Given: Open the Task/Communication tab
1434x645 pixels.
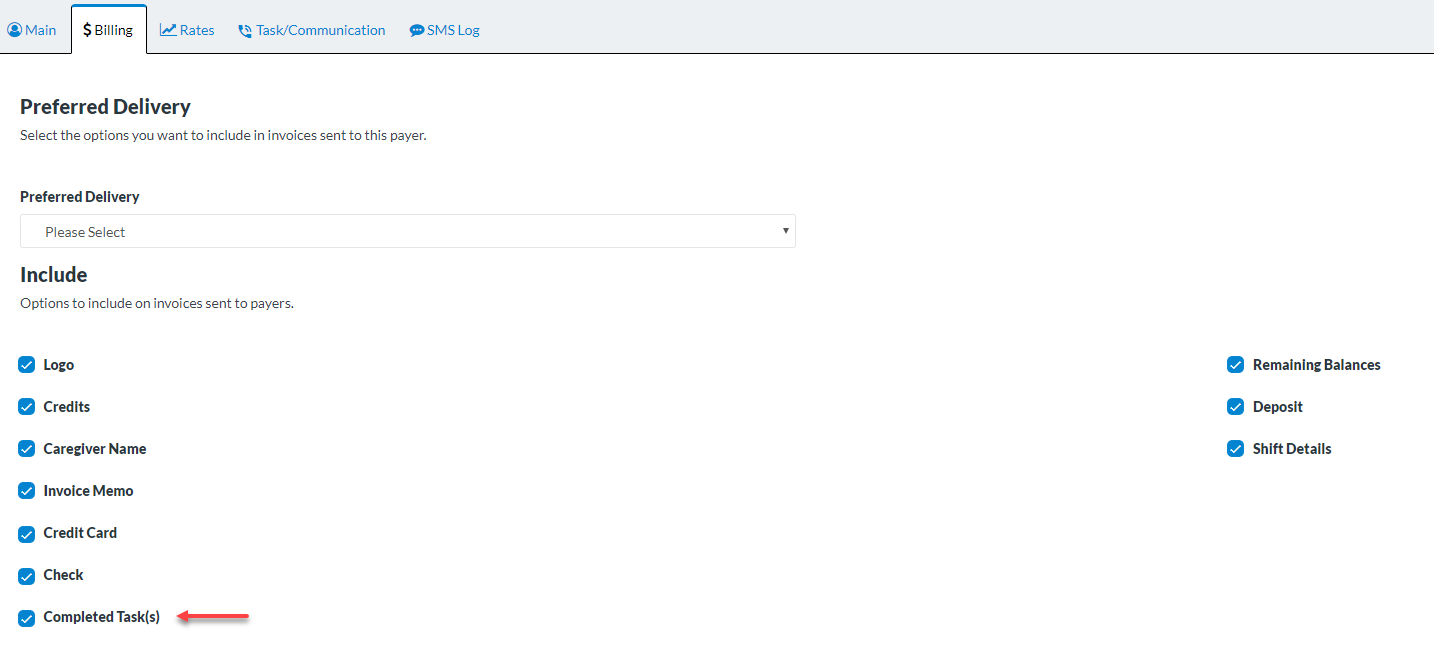Looking at the screenshot, I should (x=311, y=30).
